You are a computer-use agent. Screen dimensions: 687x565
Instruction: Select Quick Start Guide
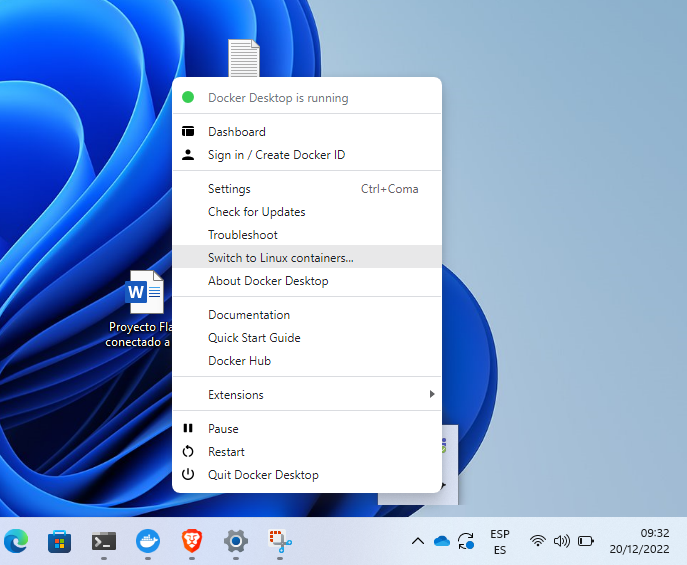click(x=307, y=338)
